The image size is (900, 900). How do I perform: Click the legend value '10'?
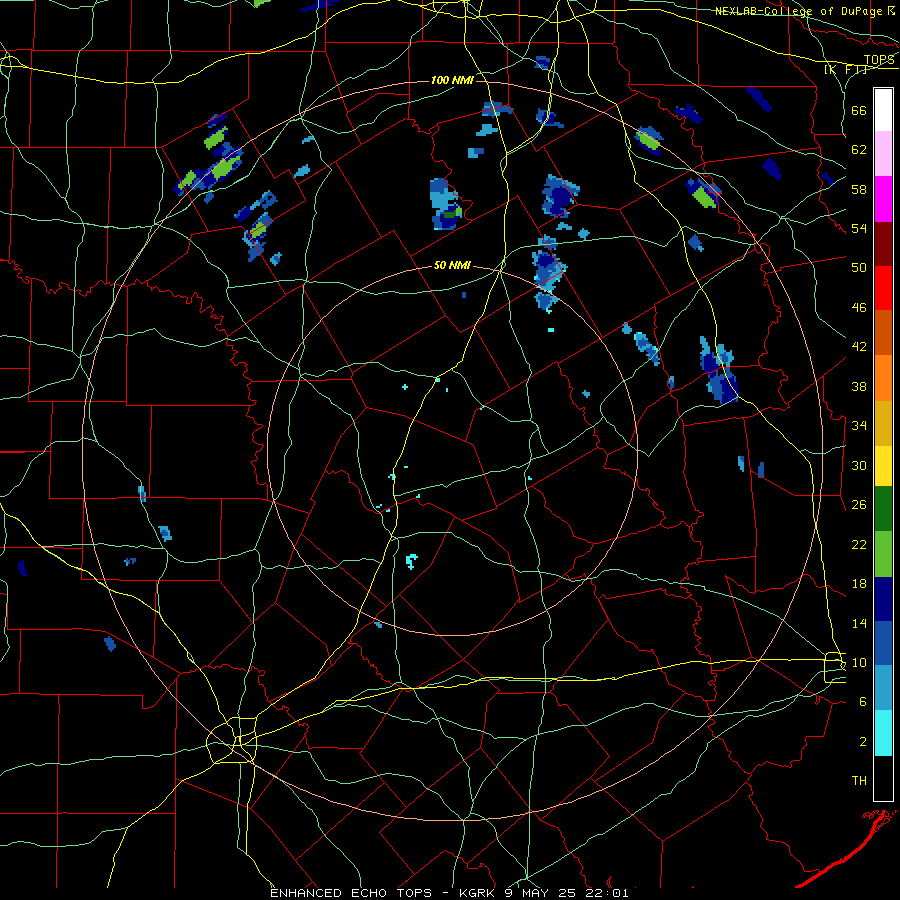859,662
